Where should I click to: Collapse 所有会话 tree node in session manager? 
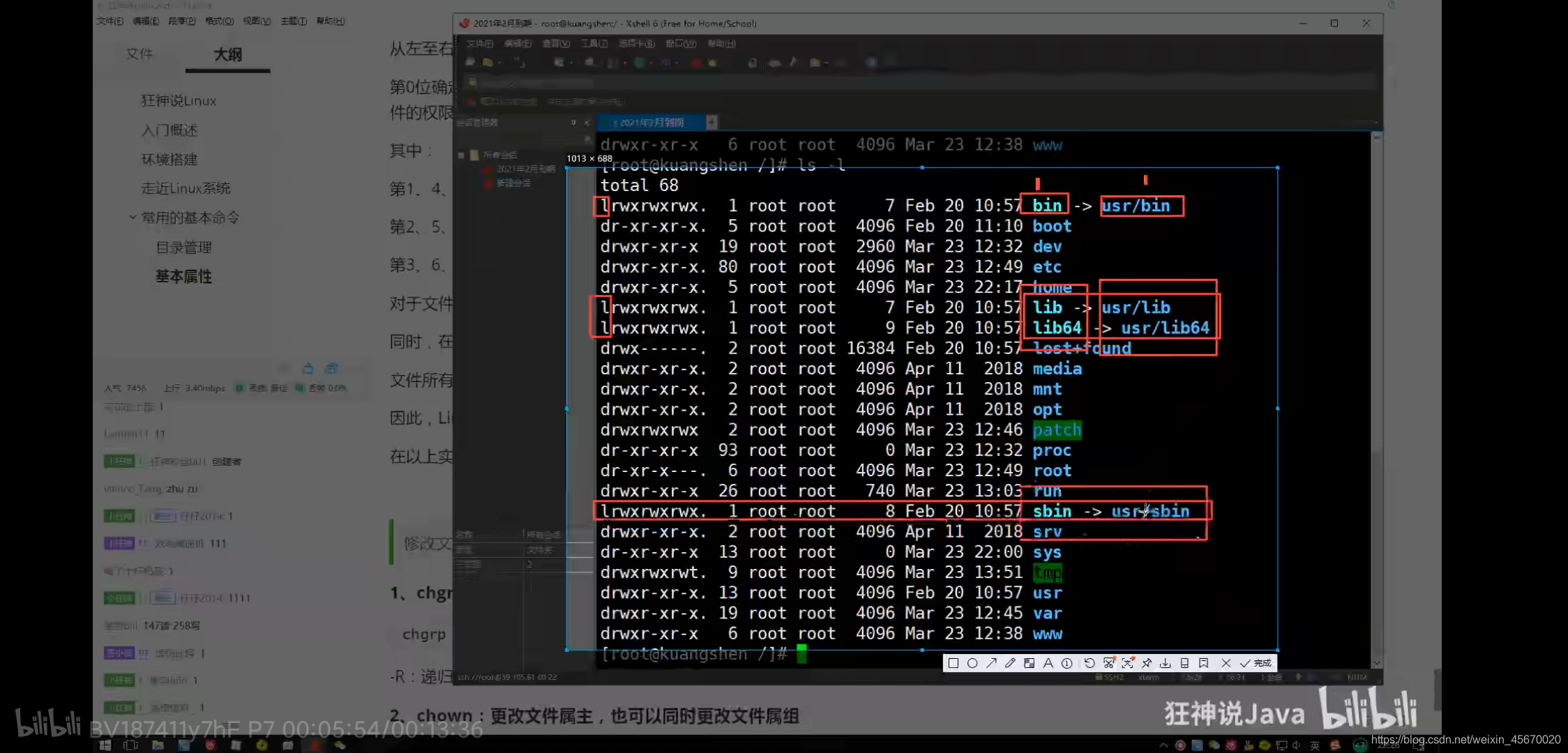(461, 155)
